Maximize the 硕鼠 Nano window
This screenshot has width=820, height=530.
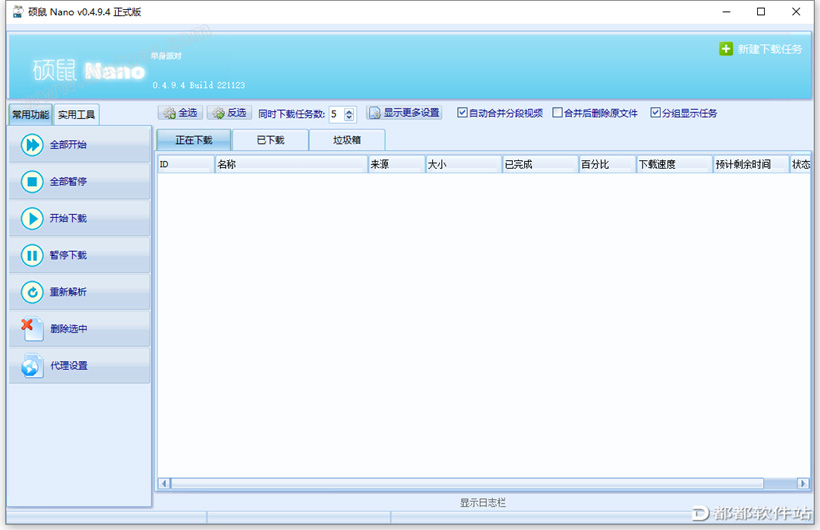(x=761, y=12)
